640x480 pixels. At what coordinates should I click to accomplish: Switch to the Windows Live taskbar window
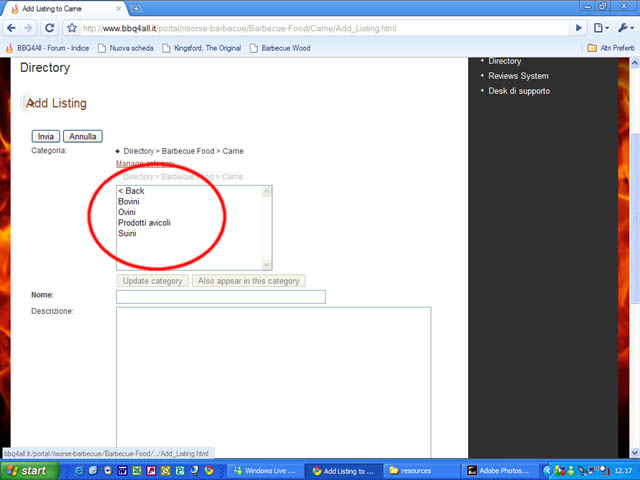pyautogui.click(x=266, y=471)
